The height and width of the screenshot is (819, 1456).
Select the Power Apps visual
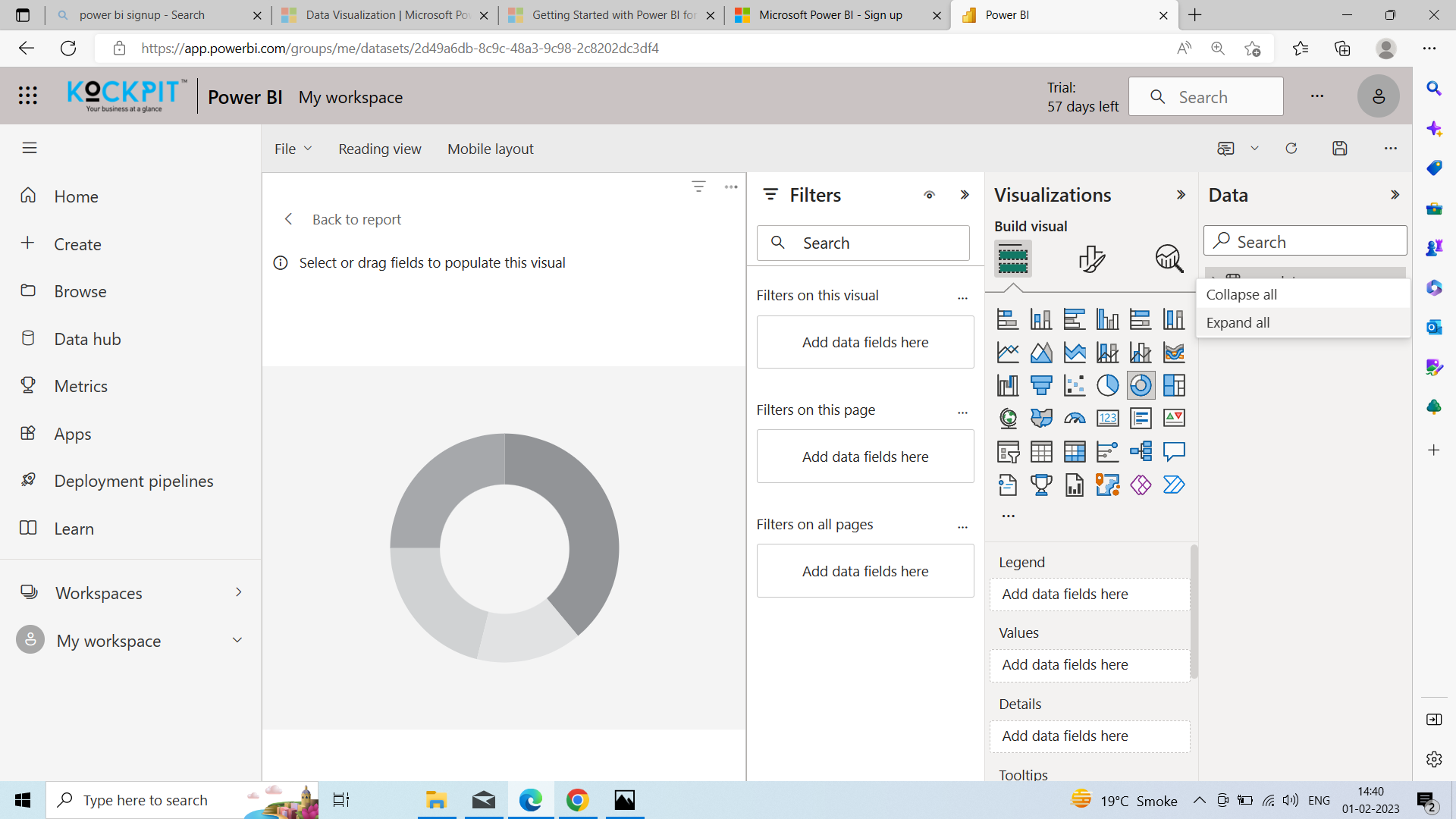[1141, 485]
